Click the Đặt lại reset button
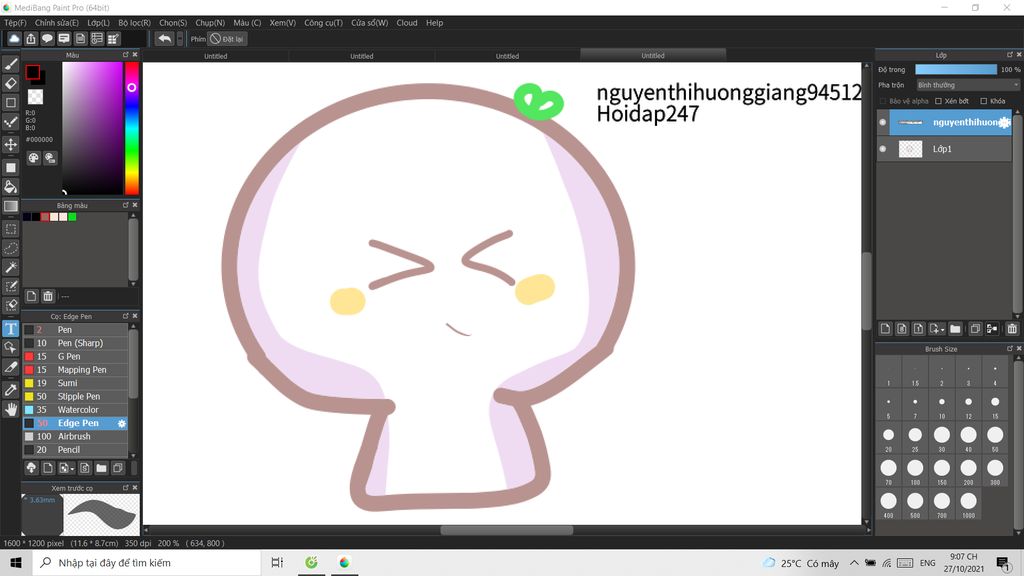This screenshot has height=576, width=1024. click(x=227, y=39)
